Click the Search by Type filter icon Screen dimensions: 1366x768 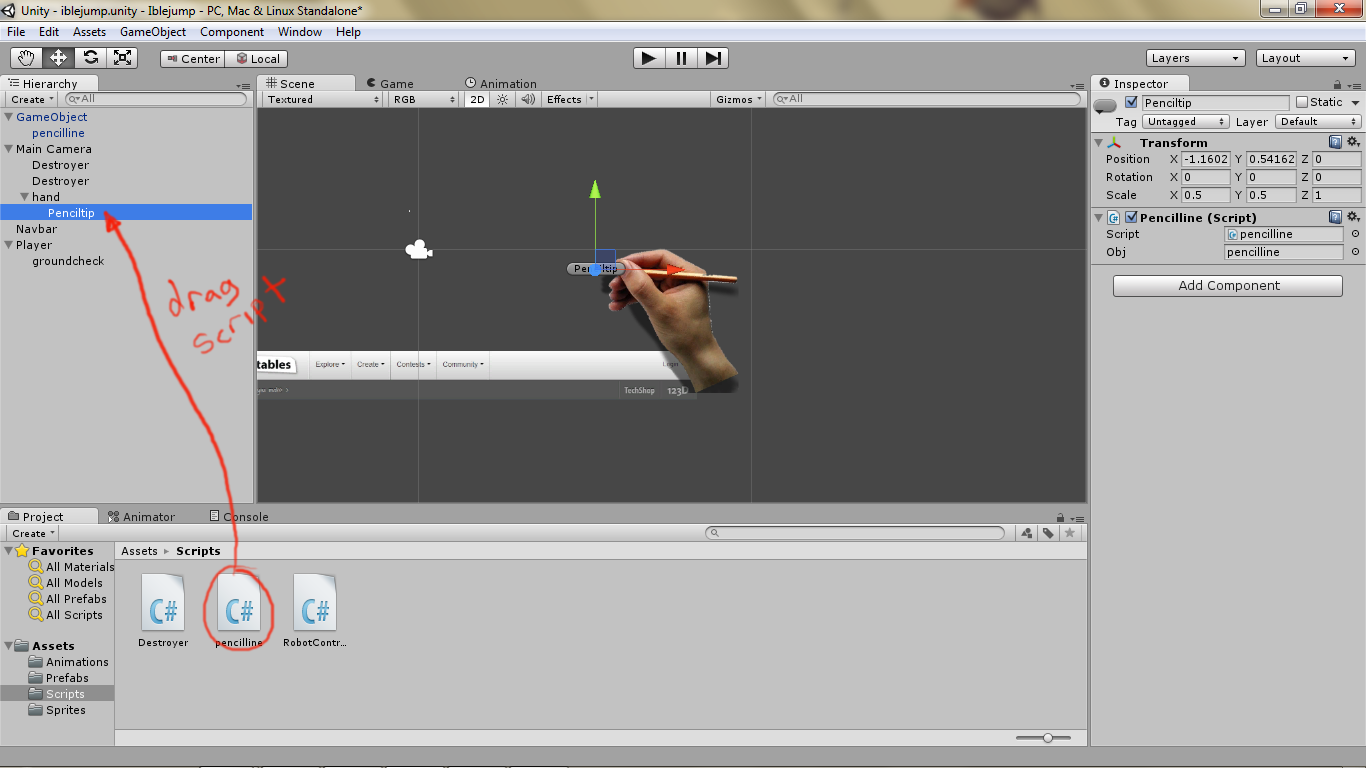(1027, 533)
